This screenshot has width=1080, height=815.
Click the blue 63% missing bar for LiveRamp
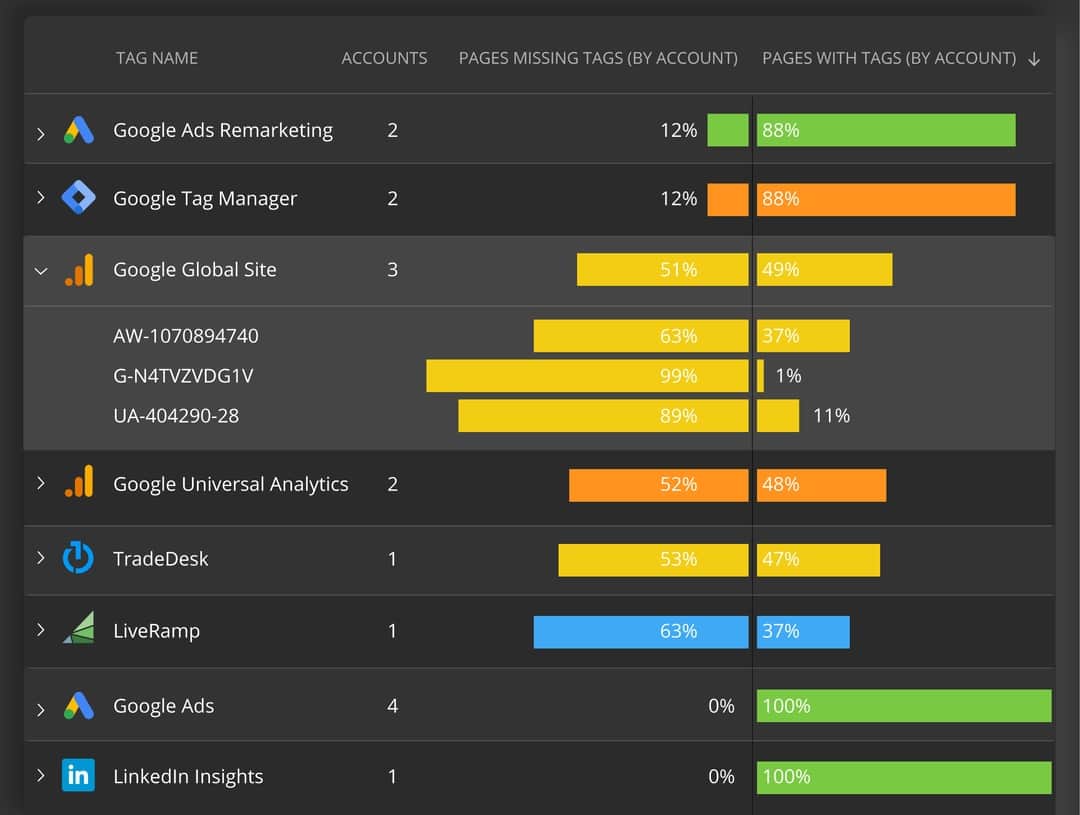tap(641, 632)
